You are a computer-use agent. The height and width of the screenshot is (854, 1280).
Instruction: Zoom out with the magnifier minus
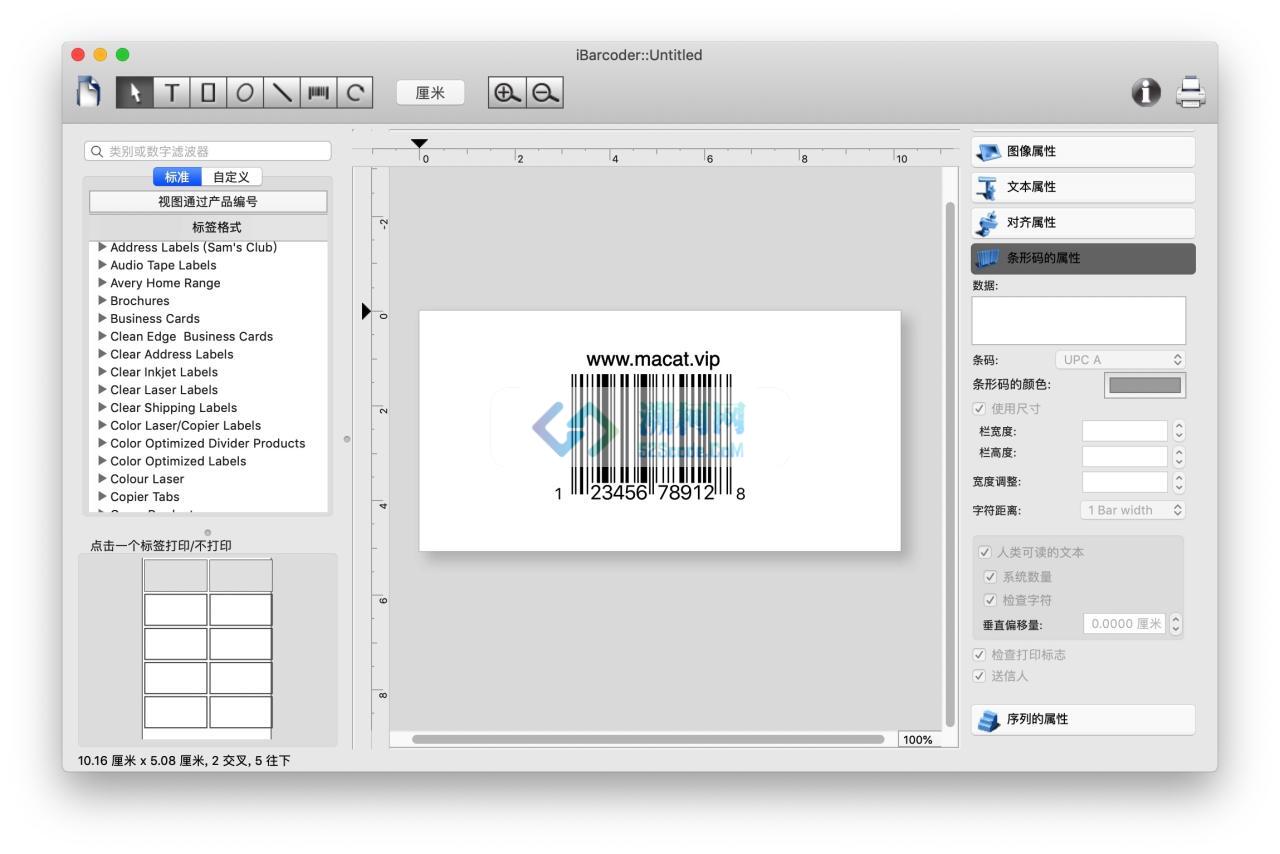coord(544,93)
